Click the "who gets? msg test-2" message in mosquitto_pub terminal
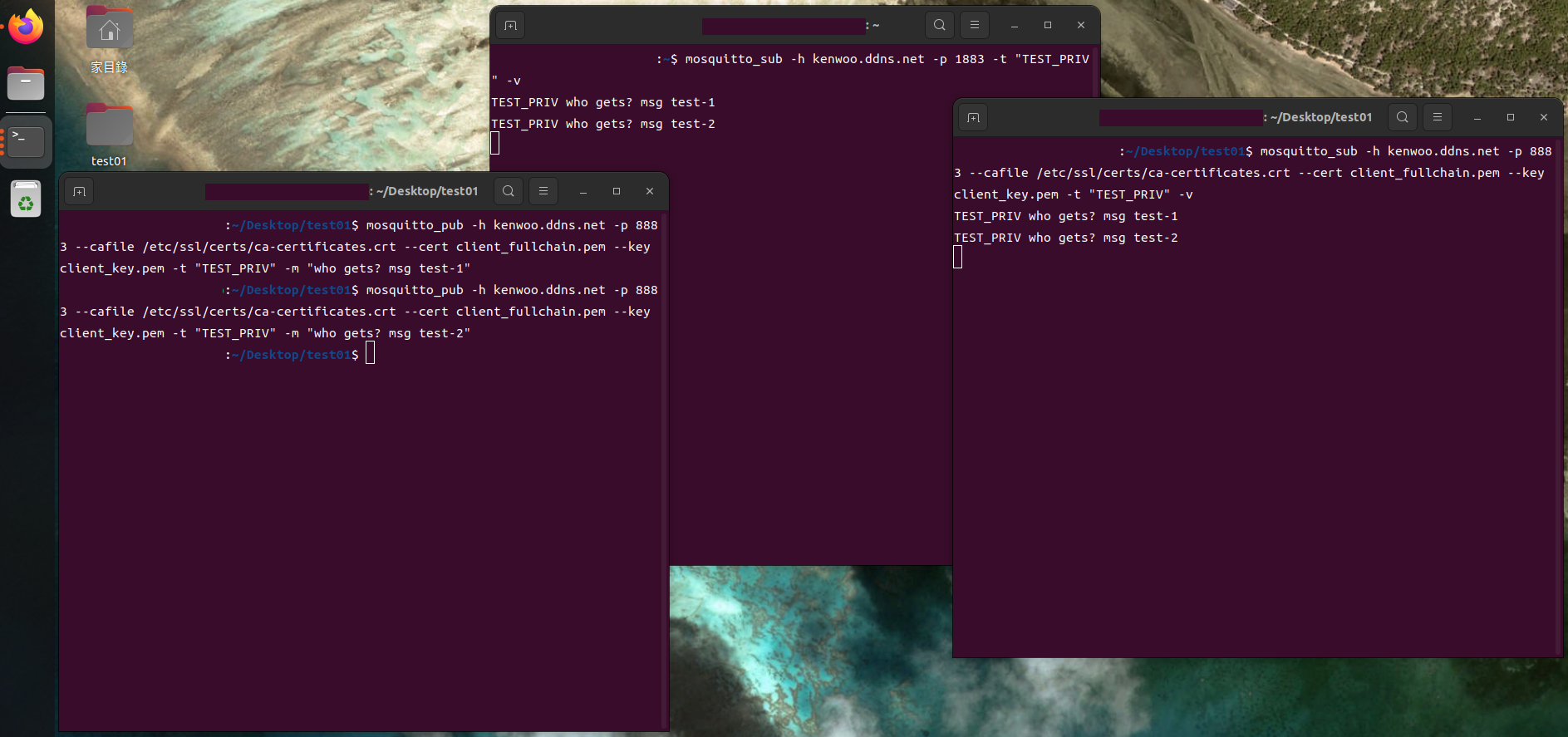 coord(389,333)
